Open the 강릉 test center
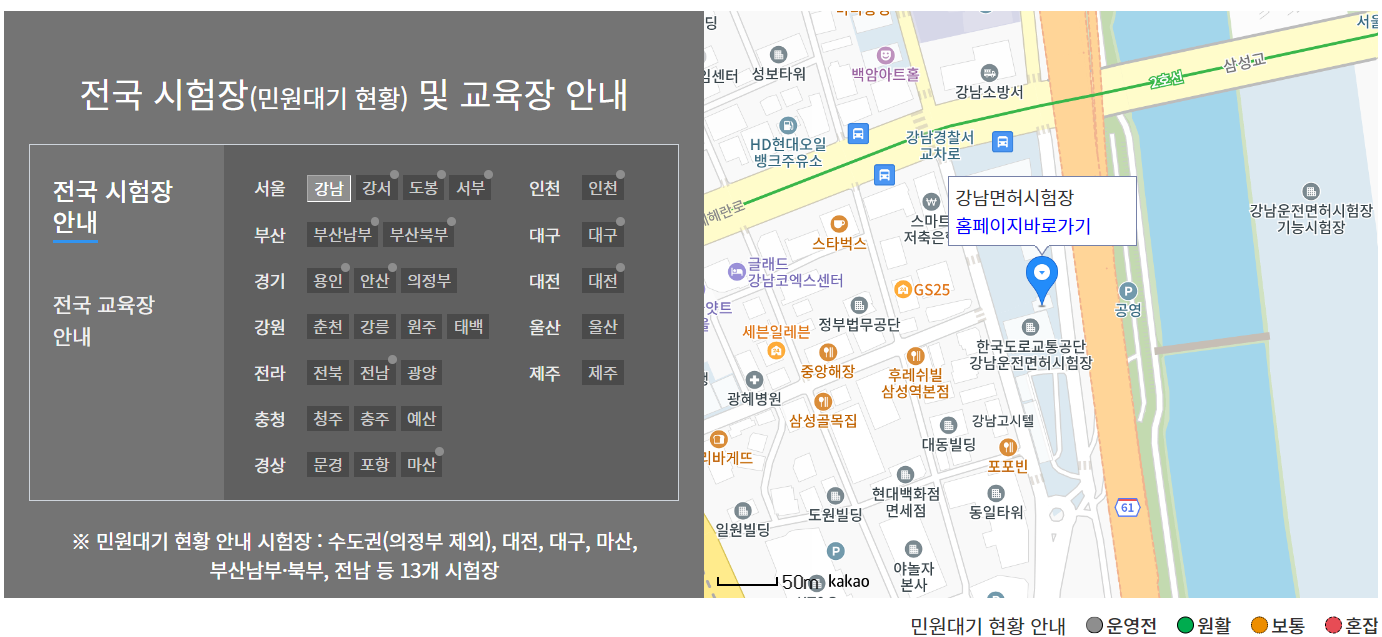 (x=375, y=327)
